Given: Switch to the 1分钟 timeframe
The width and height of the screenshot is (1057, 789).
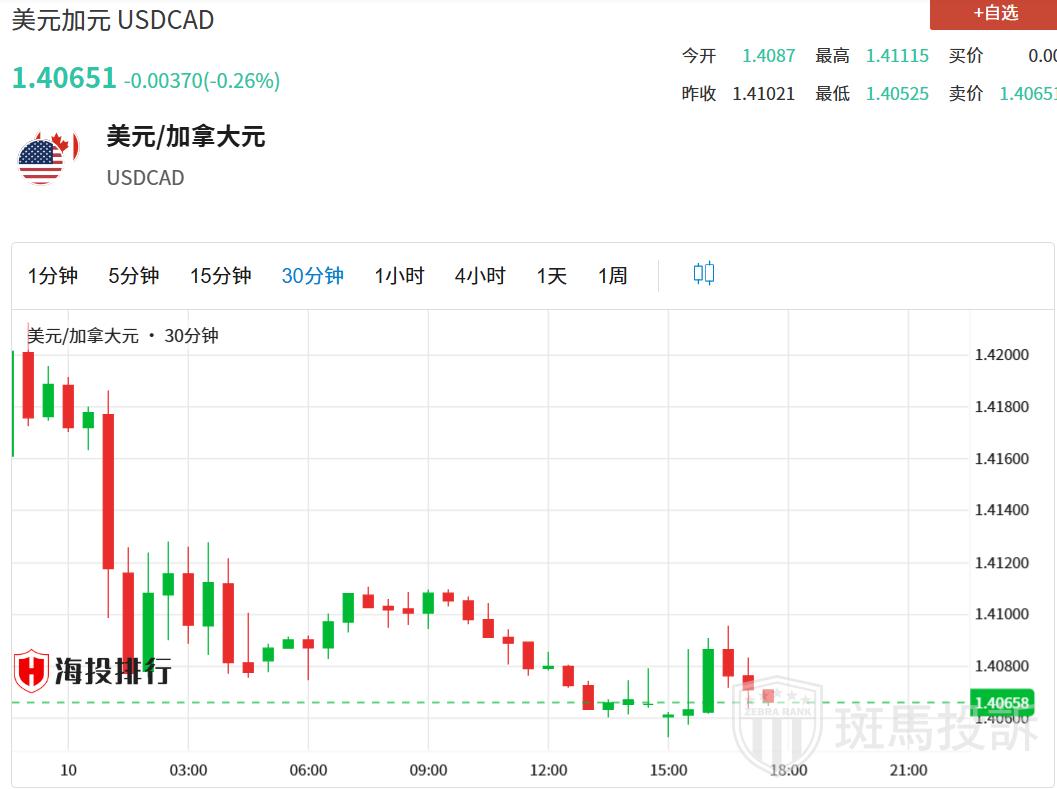Looking at the screenshot, I should (x=53, y=276).
